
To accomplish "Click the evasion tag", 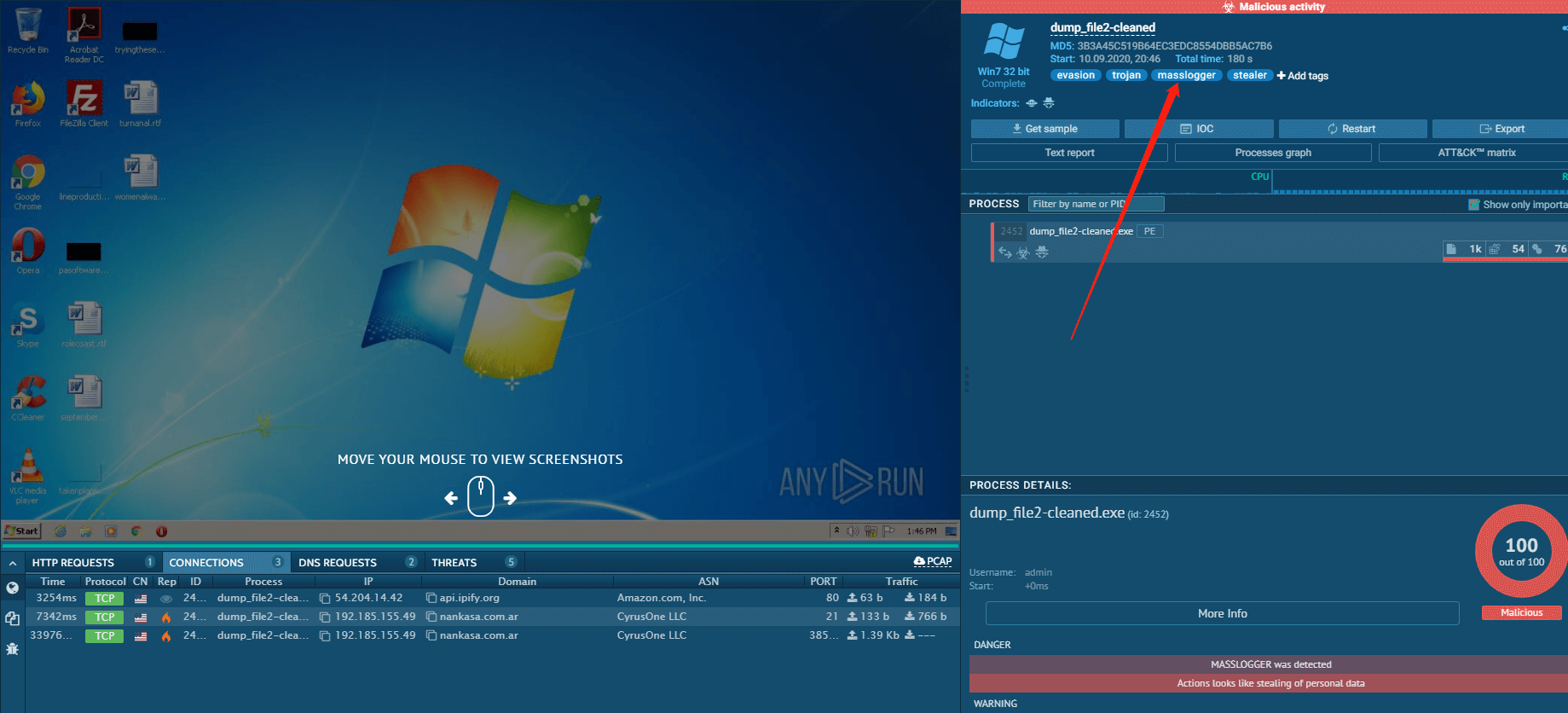I will point(1076,75).
